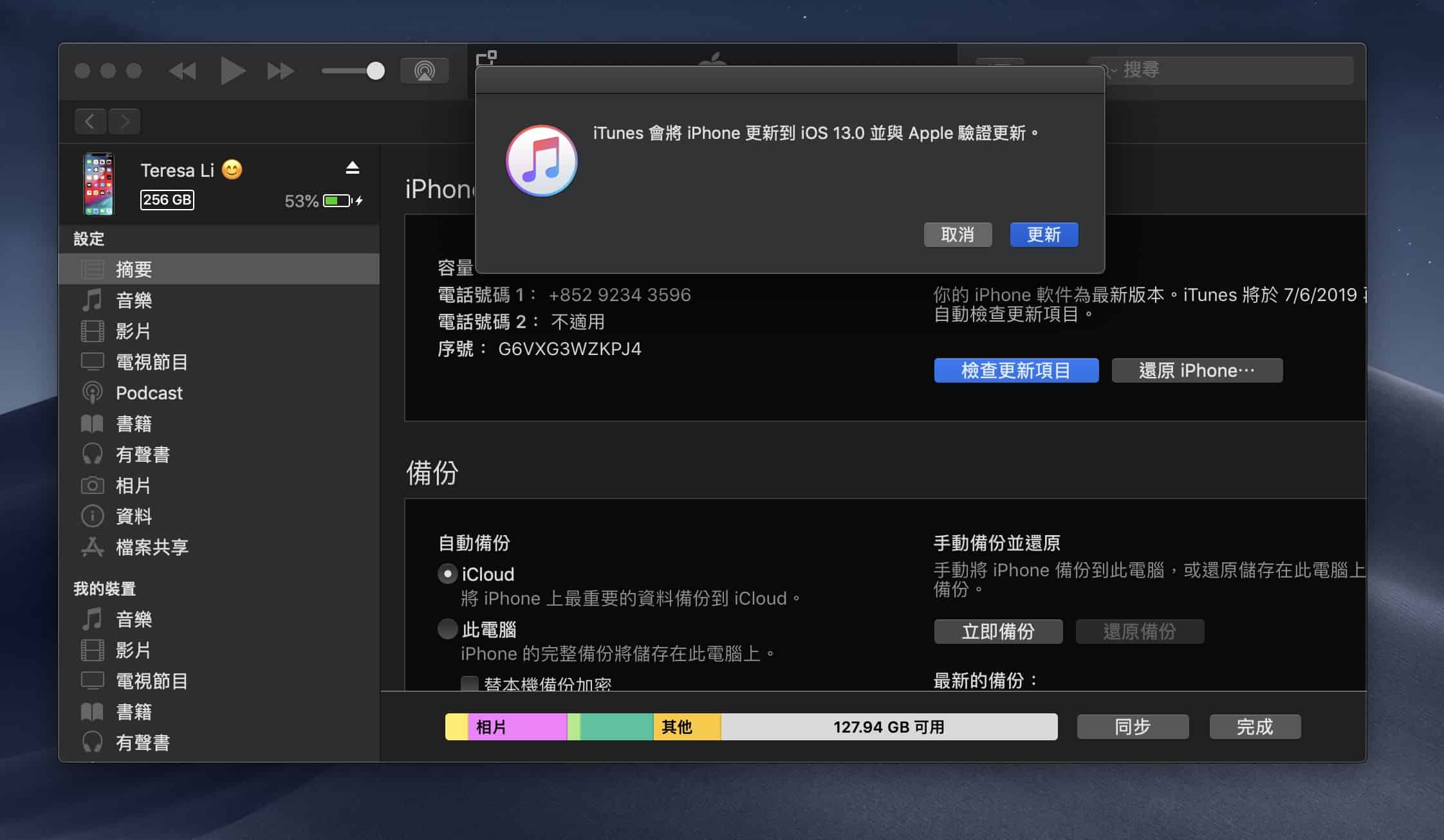Screen dimensions: 1444x840
Task: Open 檔案共享 in the sidebar
Action: click(x=219, y=547)
